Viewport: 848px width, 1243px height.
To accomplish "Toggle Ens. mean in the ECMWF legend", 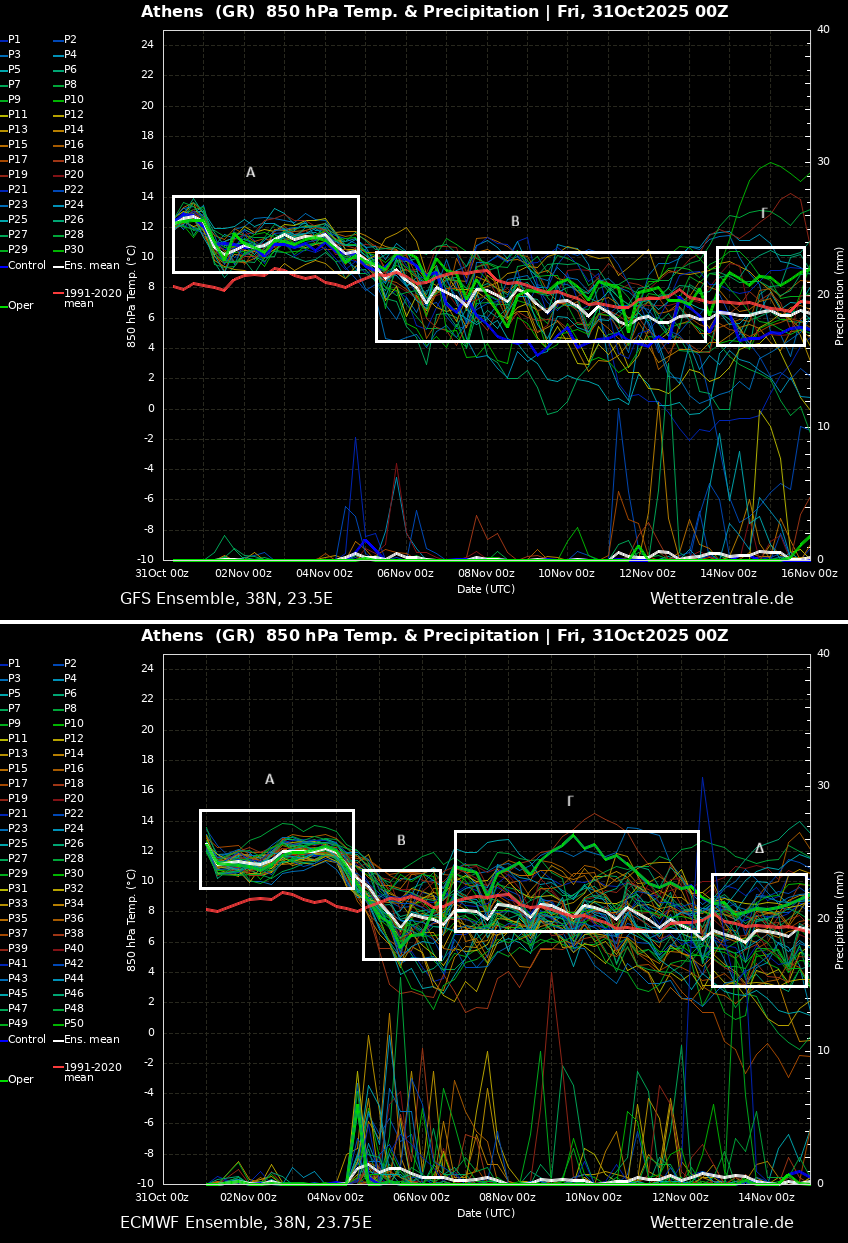I will point(91,1040).
